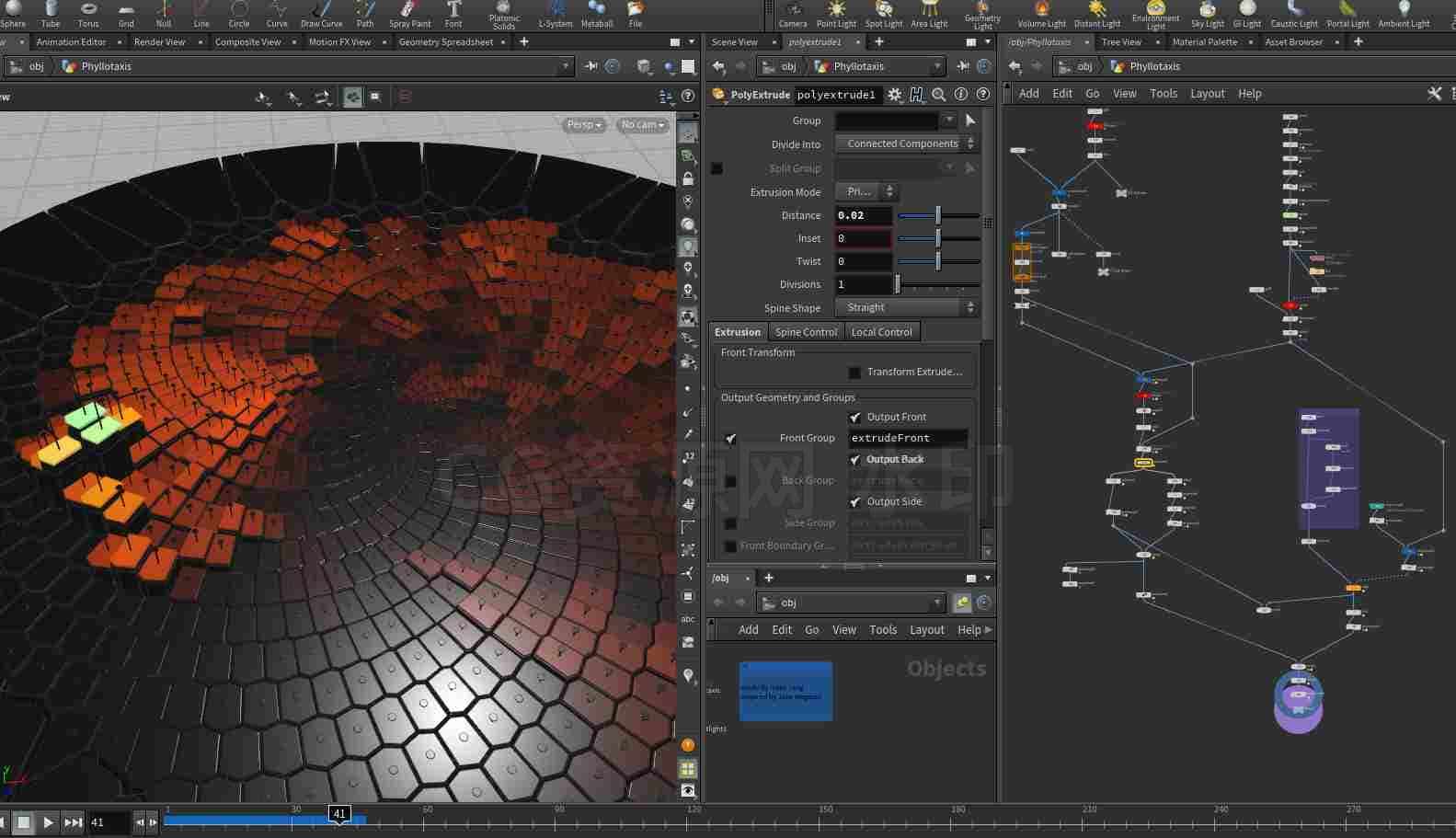Pick the Draw Curve shelf tool
This screenshot has height=838, width=1456.
point(321,14)
